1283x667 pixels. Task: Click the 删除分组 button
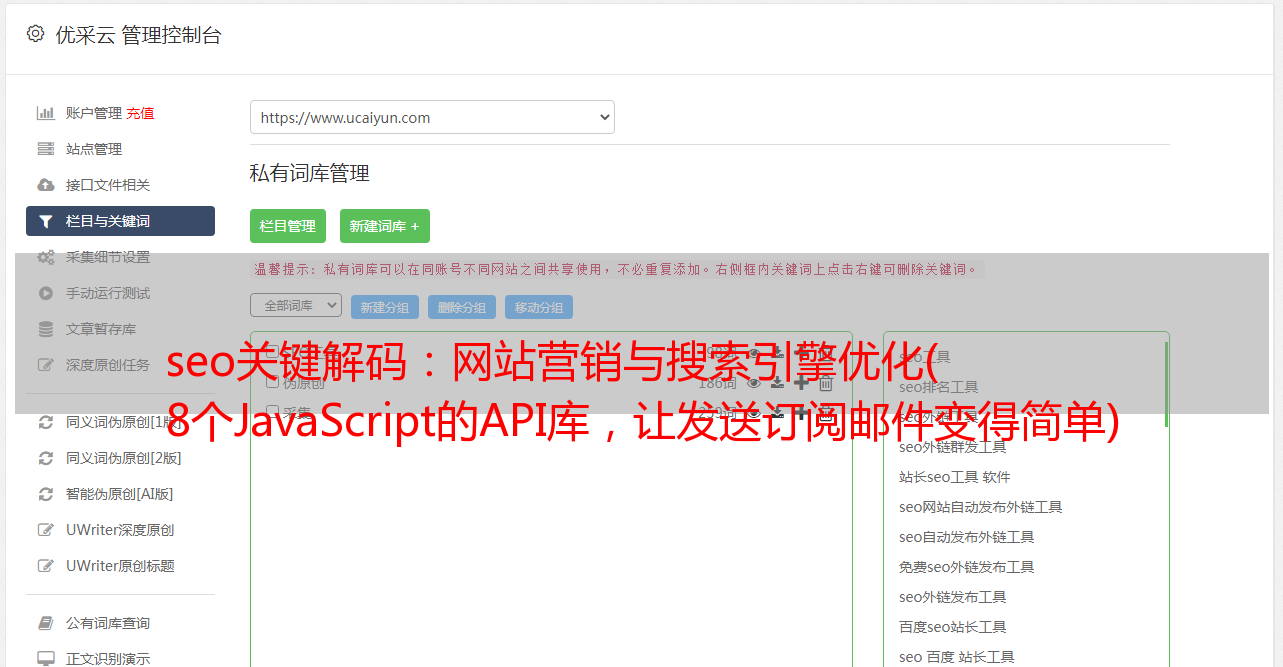click(x=462, y=307)
